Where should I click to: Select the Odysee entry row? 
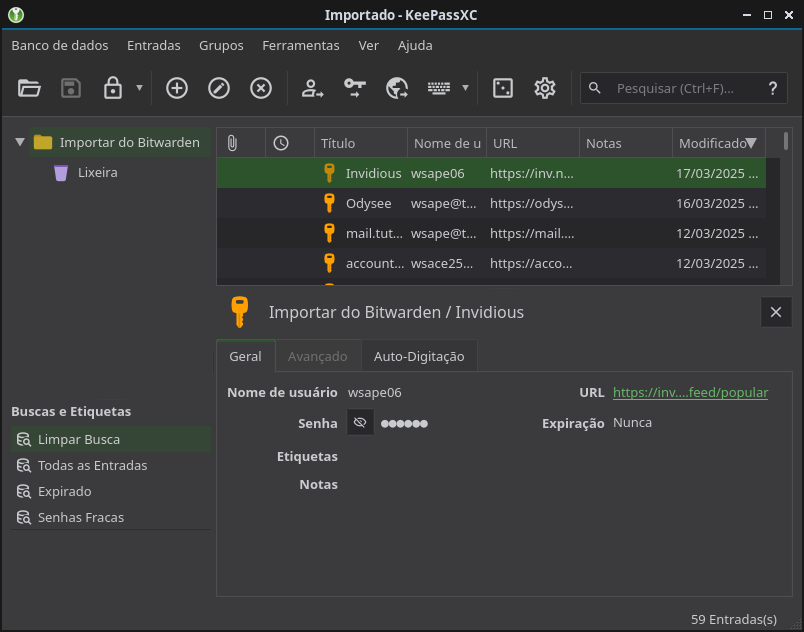[x=491, y=203]
